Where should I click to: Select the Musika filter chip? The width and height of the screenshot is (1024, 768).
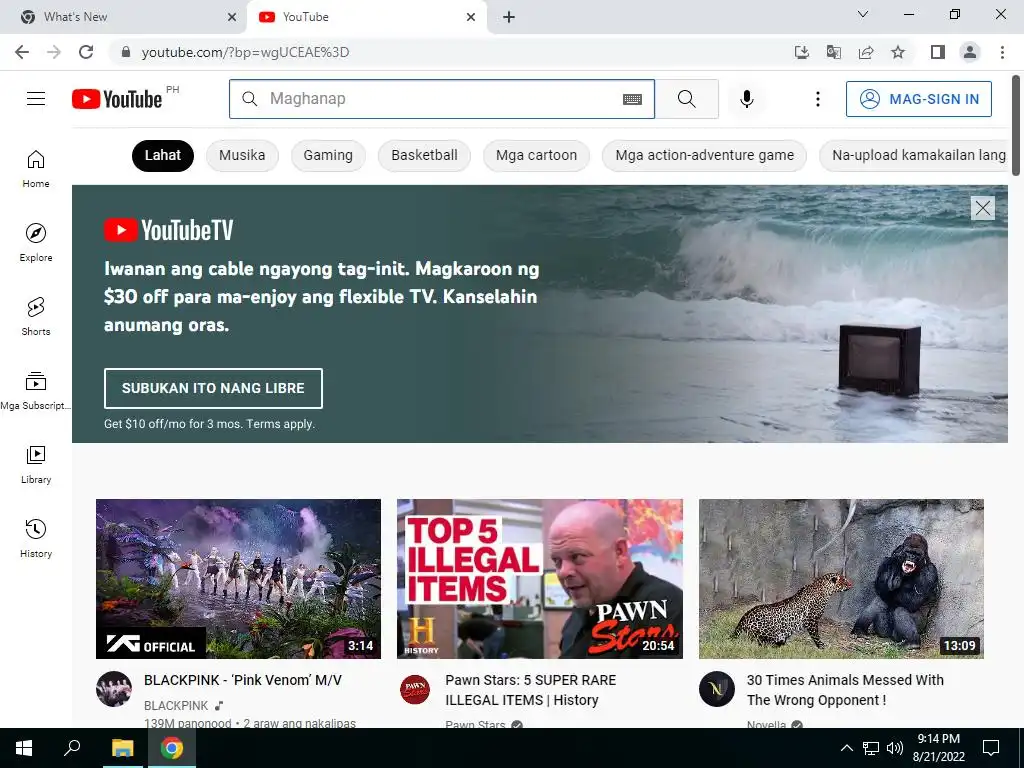point(242,155)
